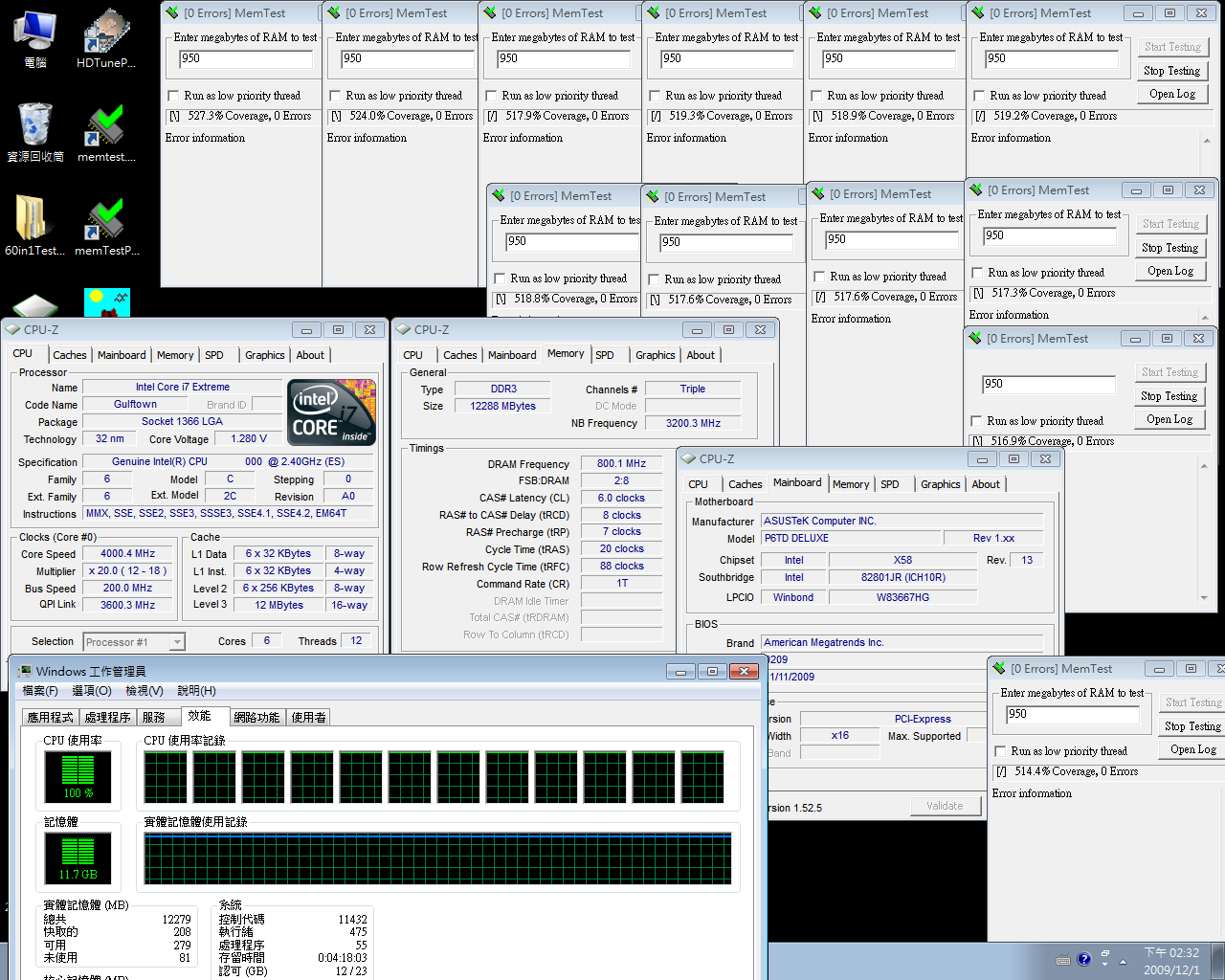Click the blue question mark tray icon

tap(1083, 959)
